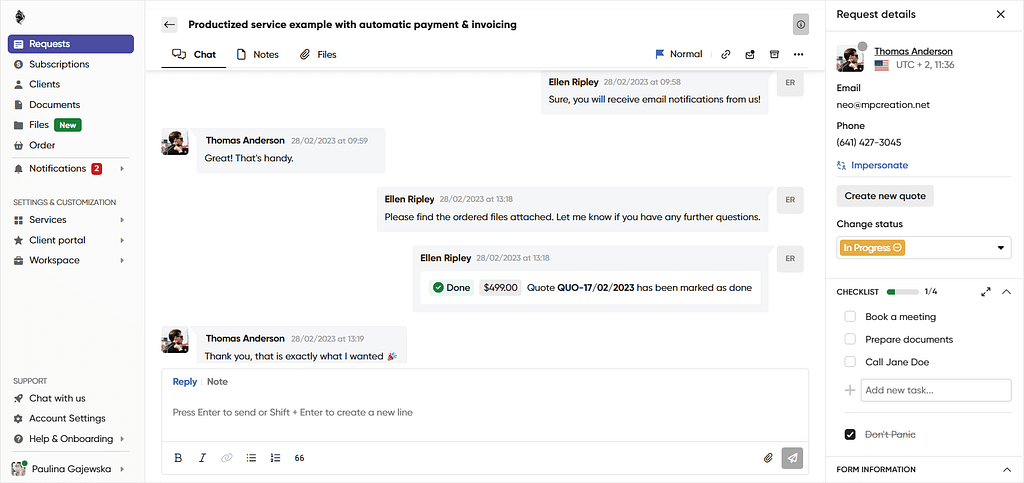This screenshot has width=1024, height=483.
Task: Click into the reply message text area
Action: (x=485, y=413)
